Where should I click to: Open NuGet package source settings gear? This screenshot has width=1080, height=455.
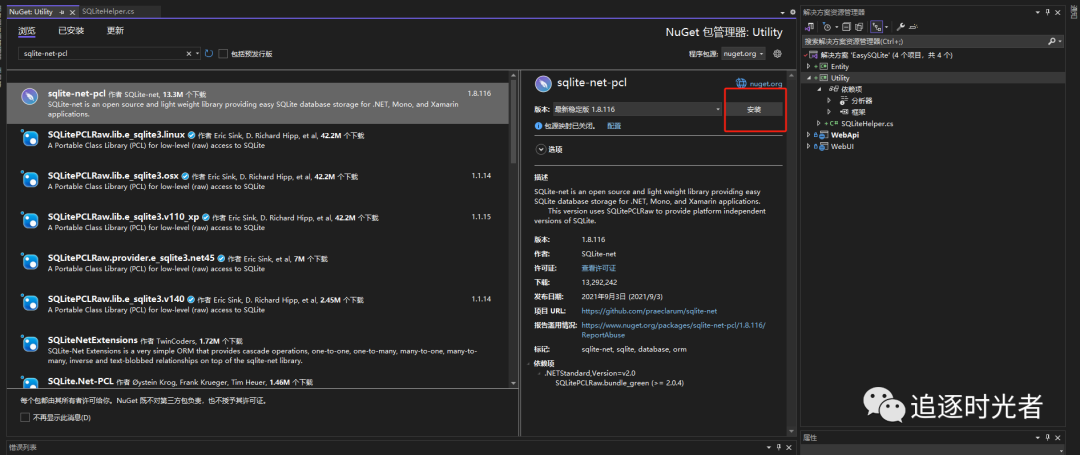[777, 53]
